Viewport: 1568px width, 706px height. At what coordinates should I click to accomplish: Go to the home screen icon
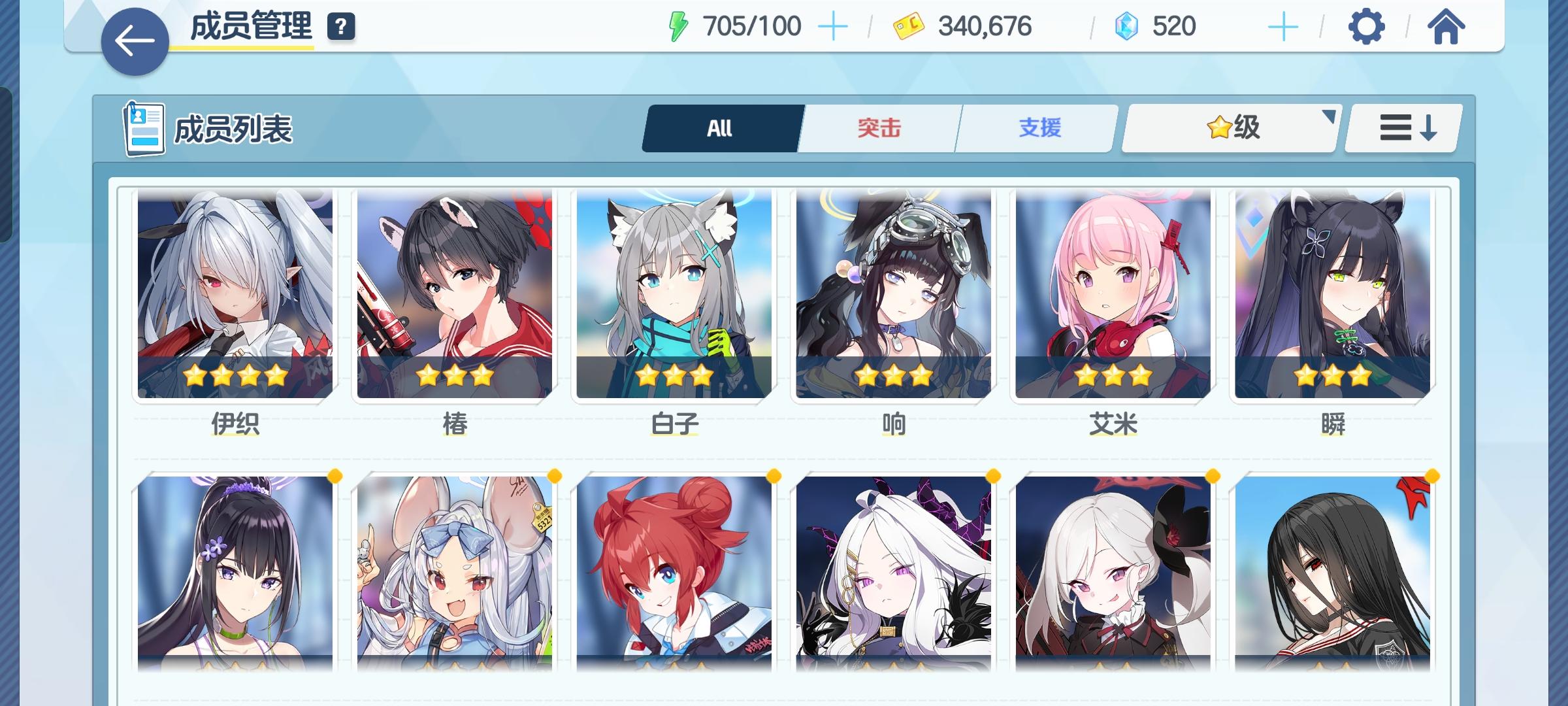click(x=1446, y=27)
